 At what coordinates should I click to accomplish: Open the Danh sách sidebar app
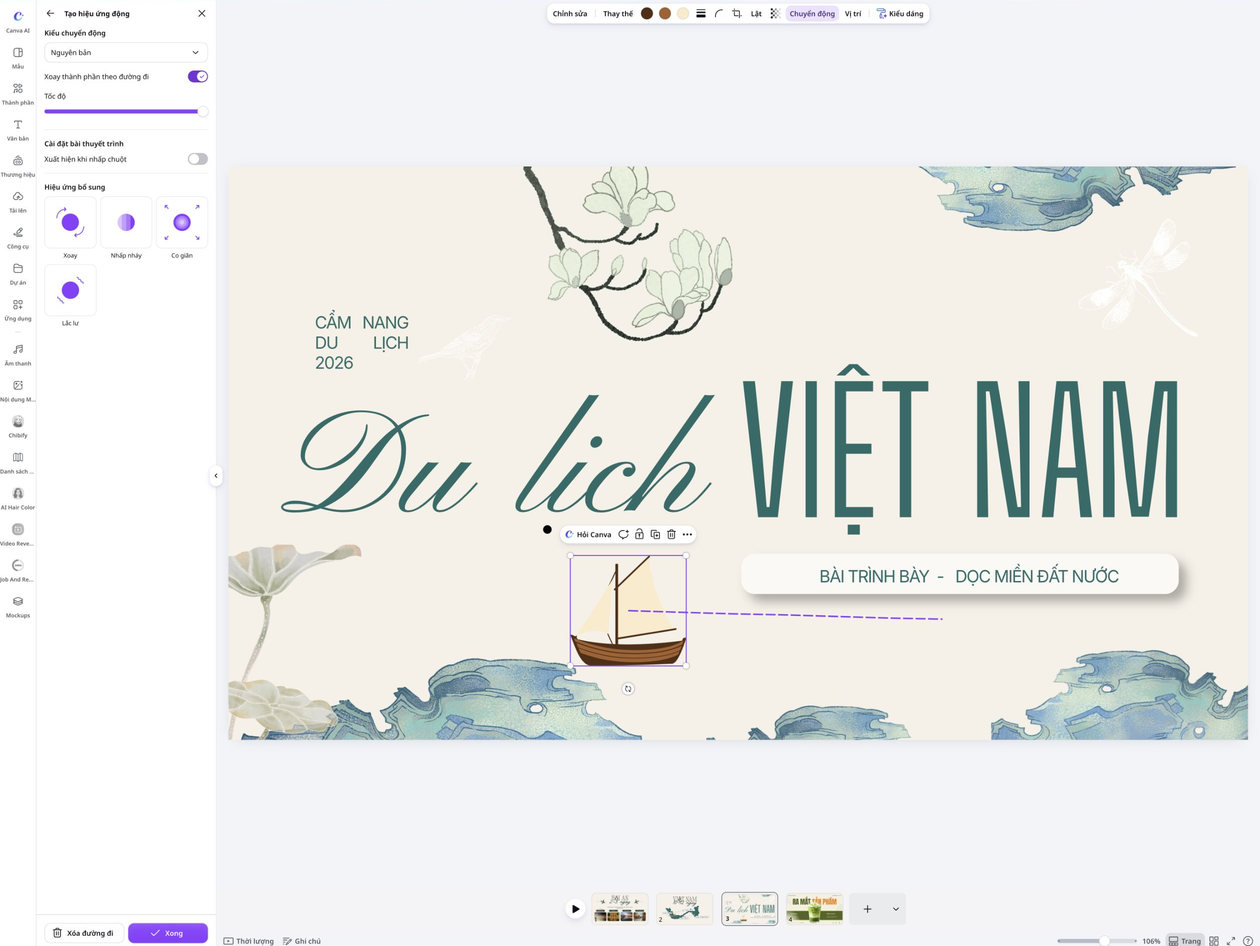tap(18, 462)
